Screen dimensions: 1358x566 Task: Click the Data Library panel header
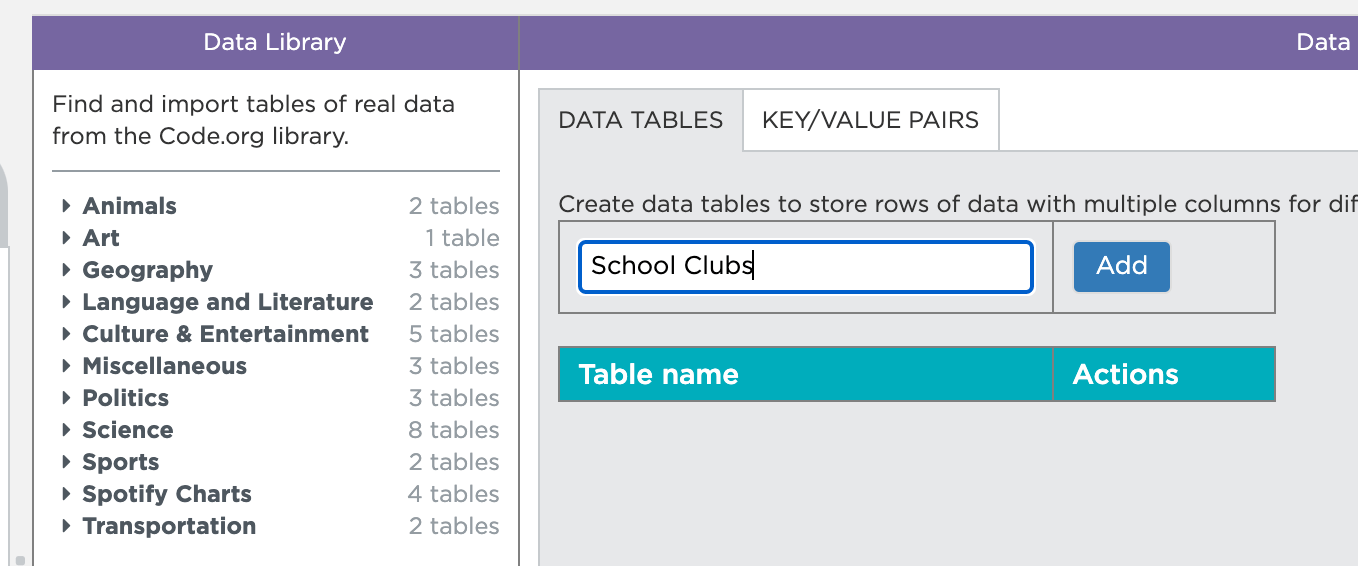tap(275, 42)
